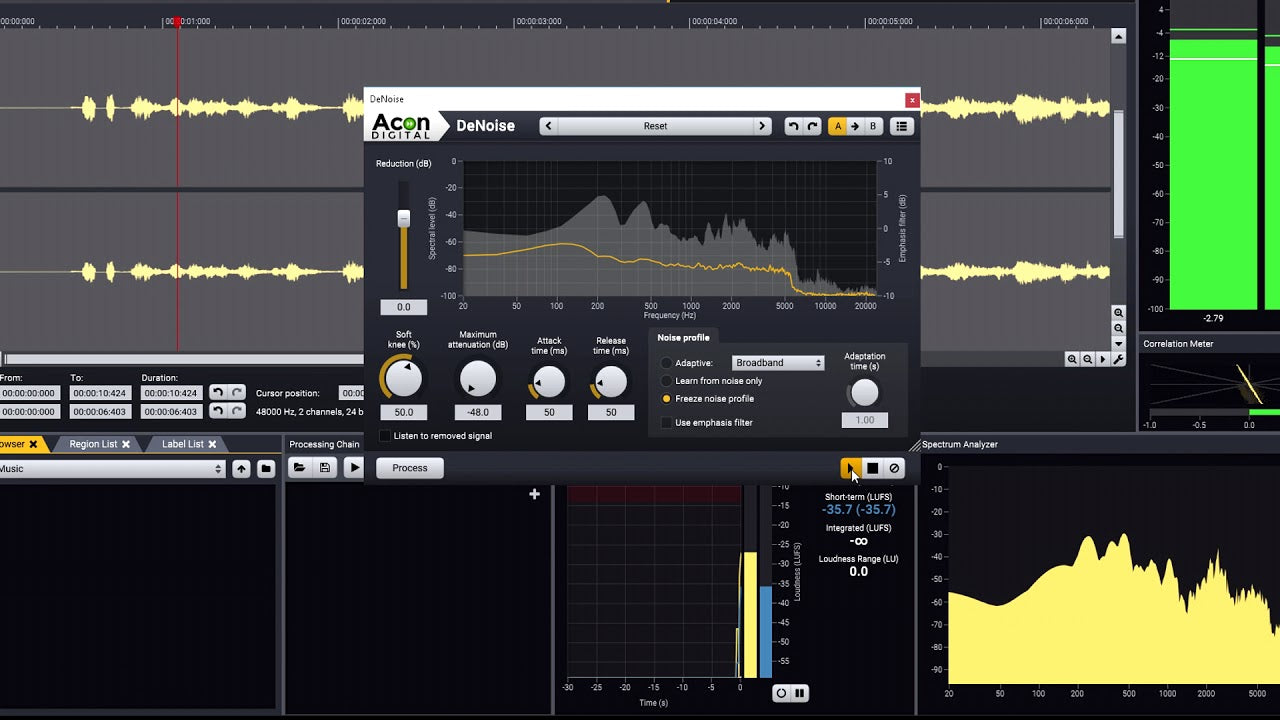
Task: Reset the loudness meter with circular arrow icon
Action: click(781, 693)
